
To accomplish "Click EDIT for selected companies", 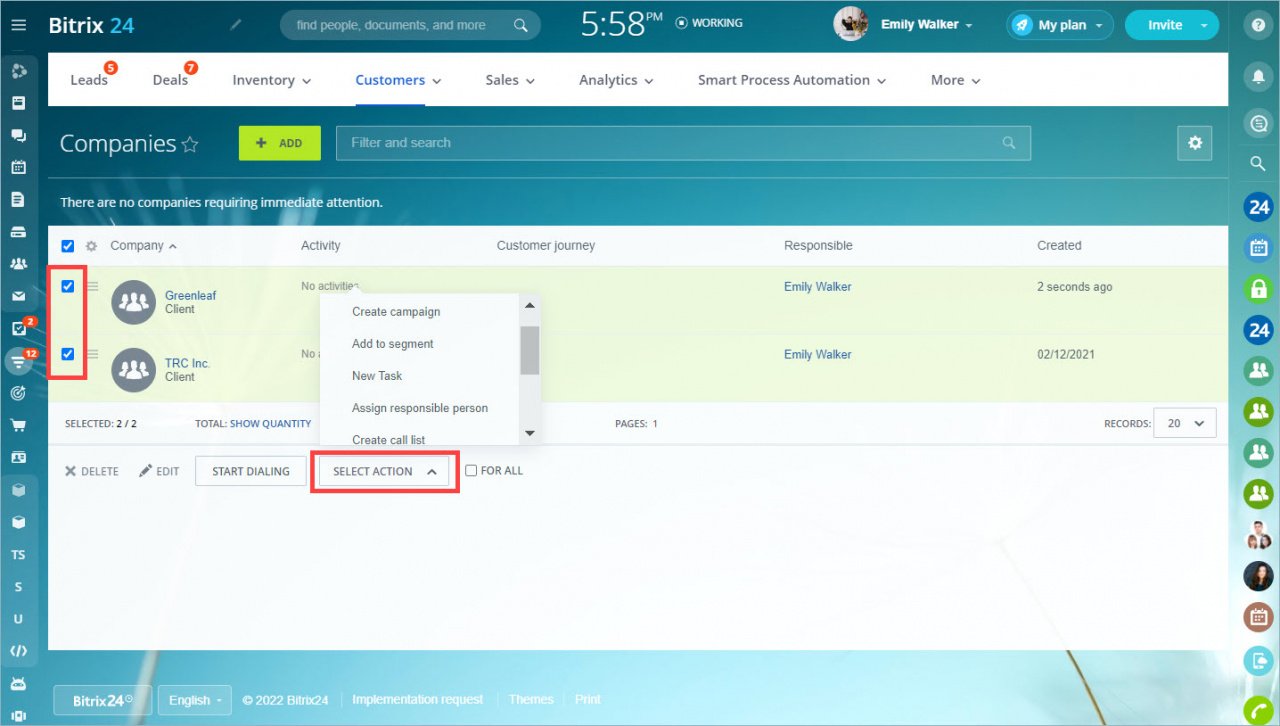I will click(159, 471).
